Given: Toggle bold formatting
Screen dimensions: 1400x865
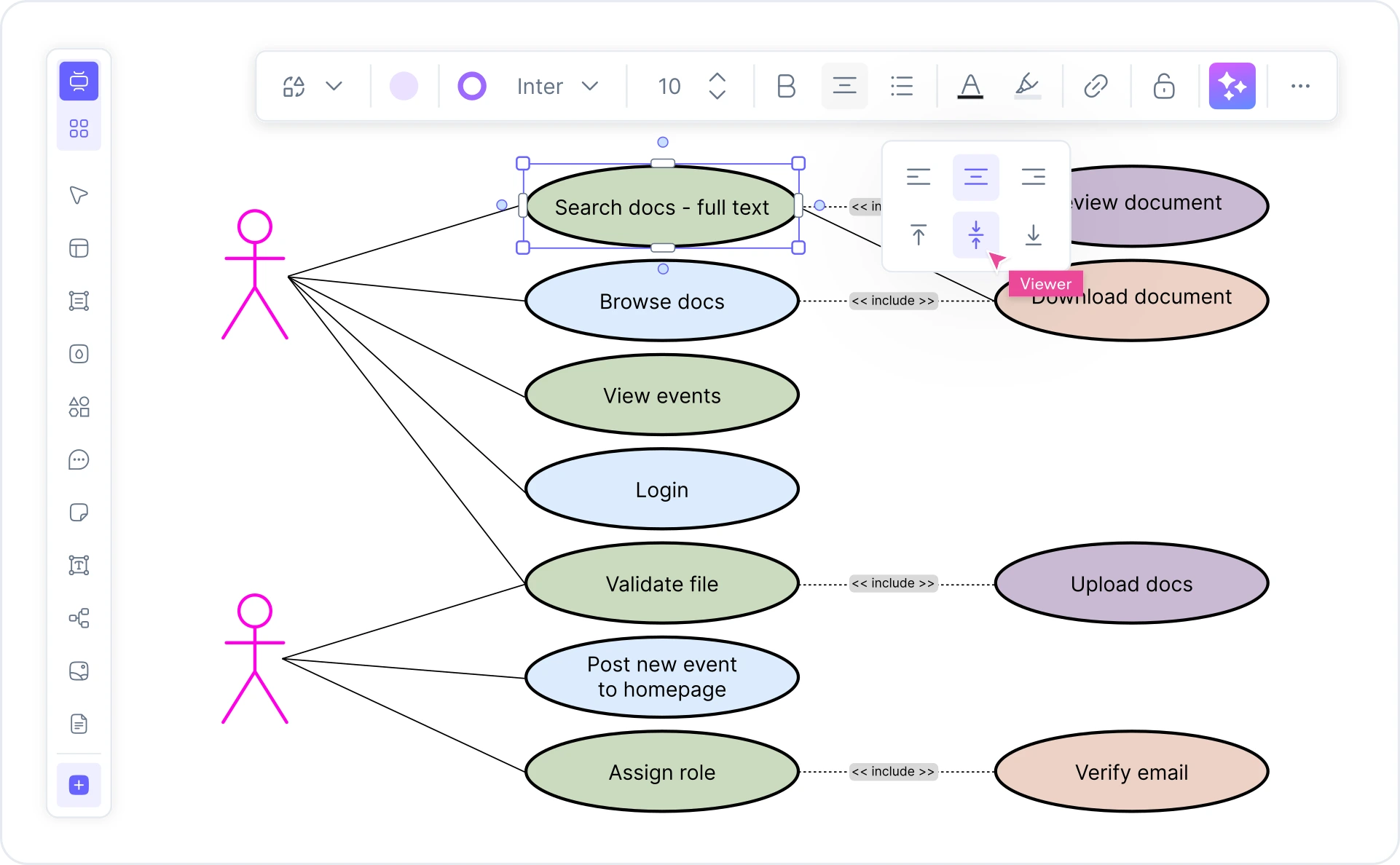Looking at the screenshot, I should point(786,86).
